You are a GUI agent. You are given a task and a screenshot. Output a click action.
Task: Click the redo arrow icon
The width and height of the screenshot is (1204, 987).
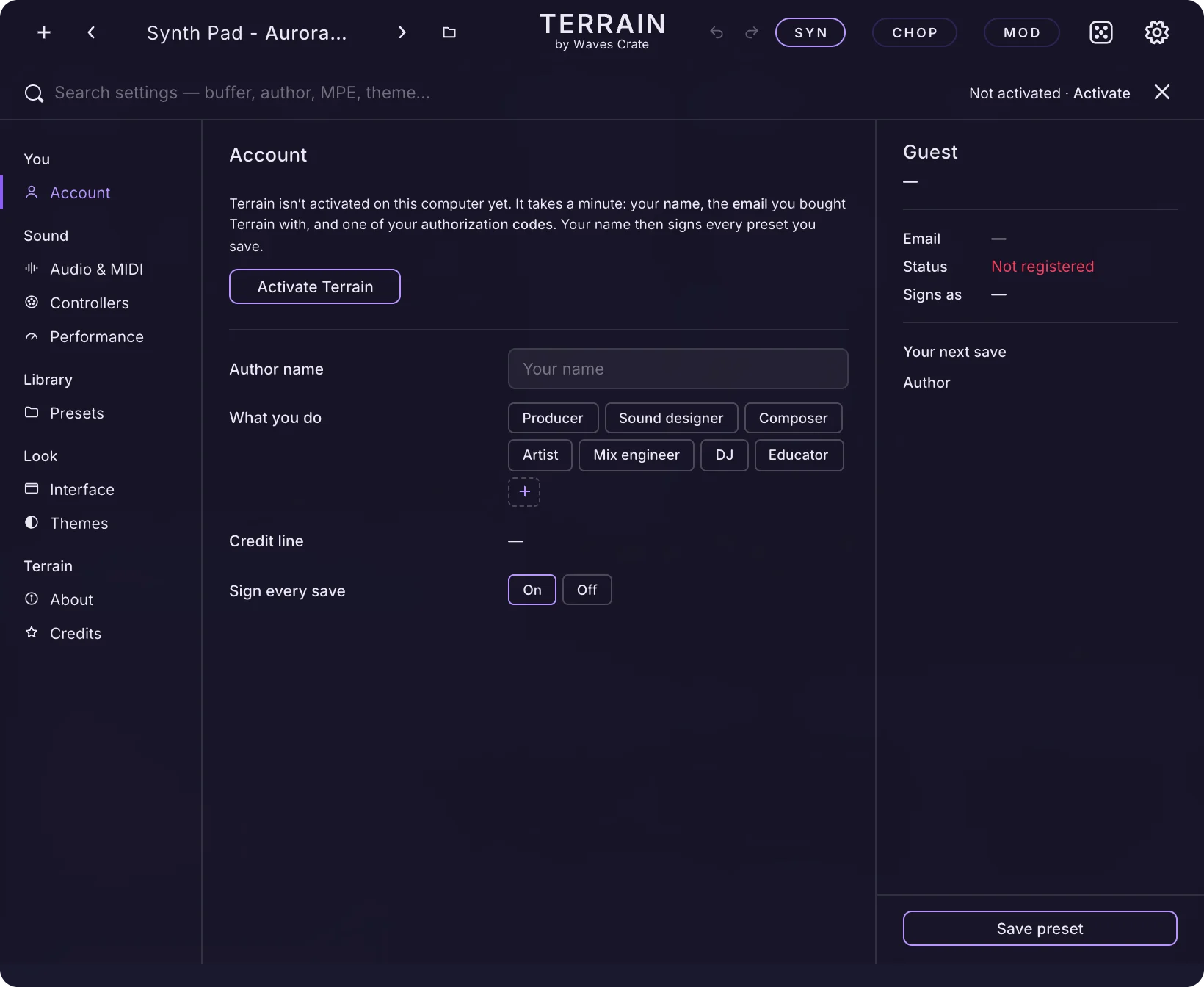coord(752,32)
